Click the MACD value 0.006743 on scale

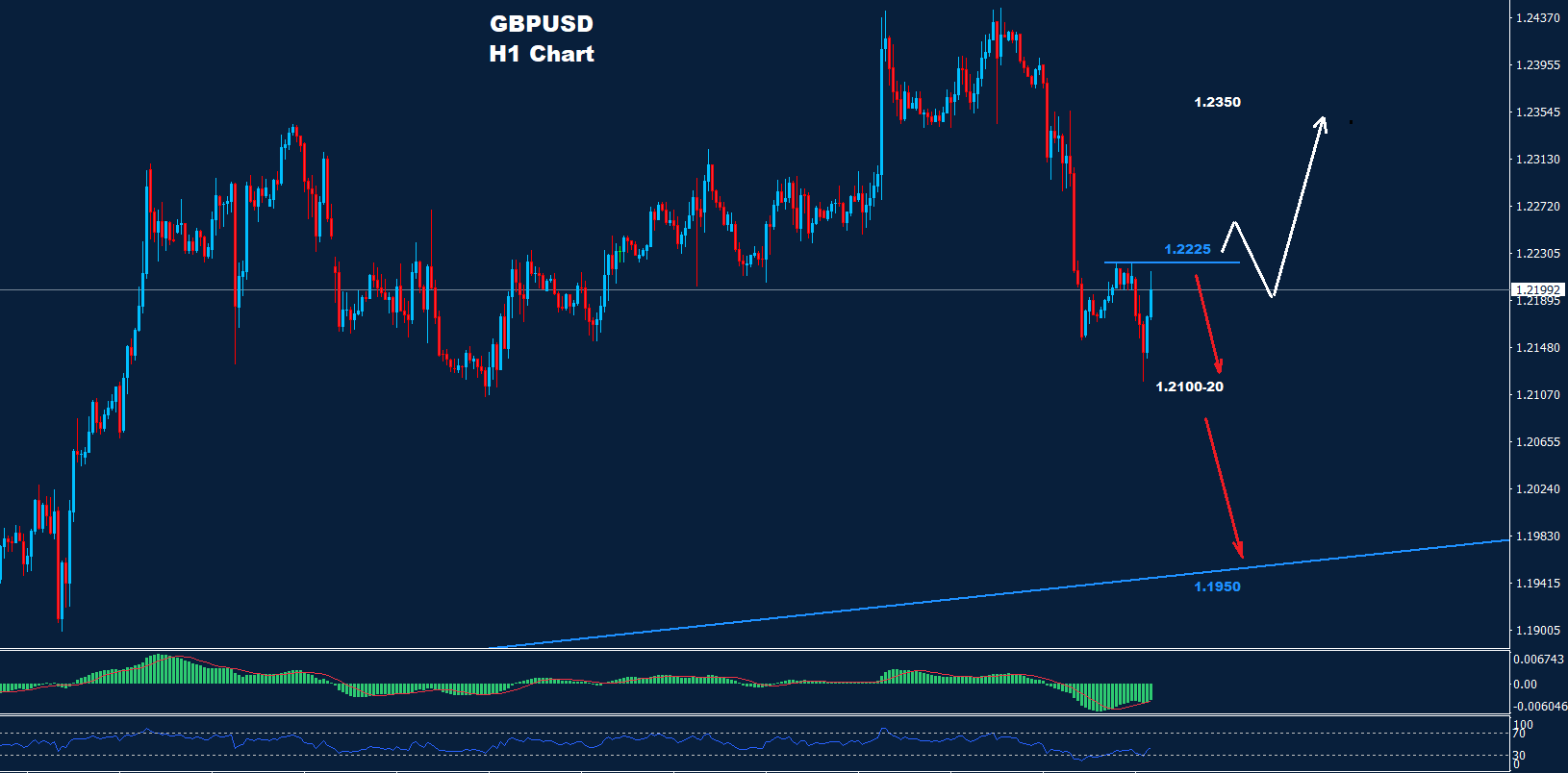[1538, 660]
